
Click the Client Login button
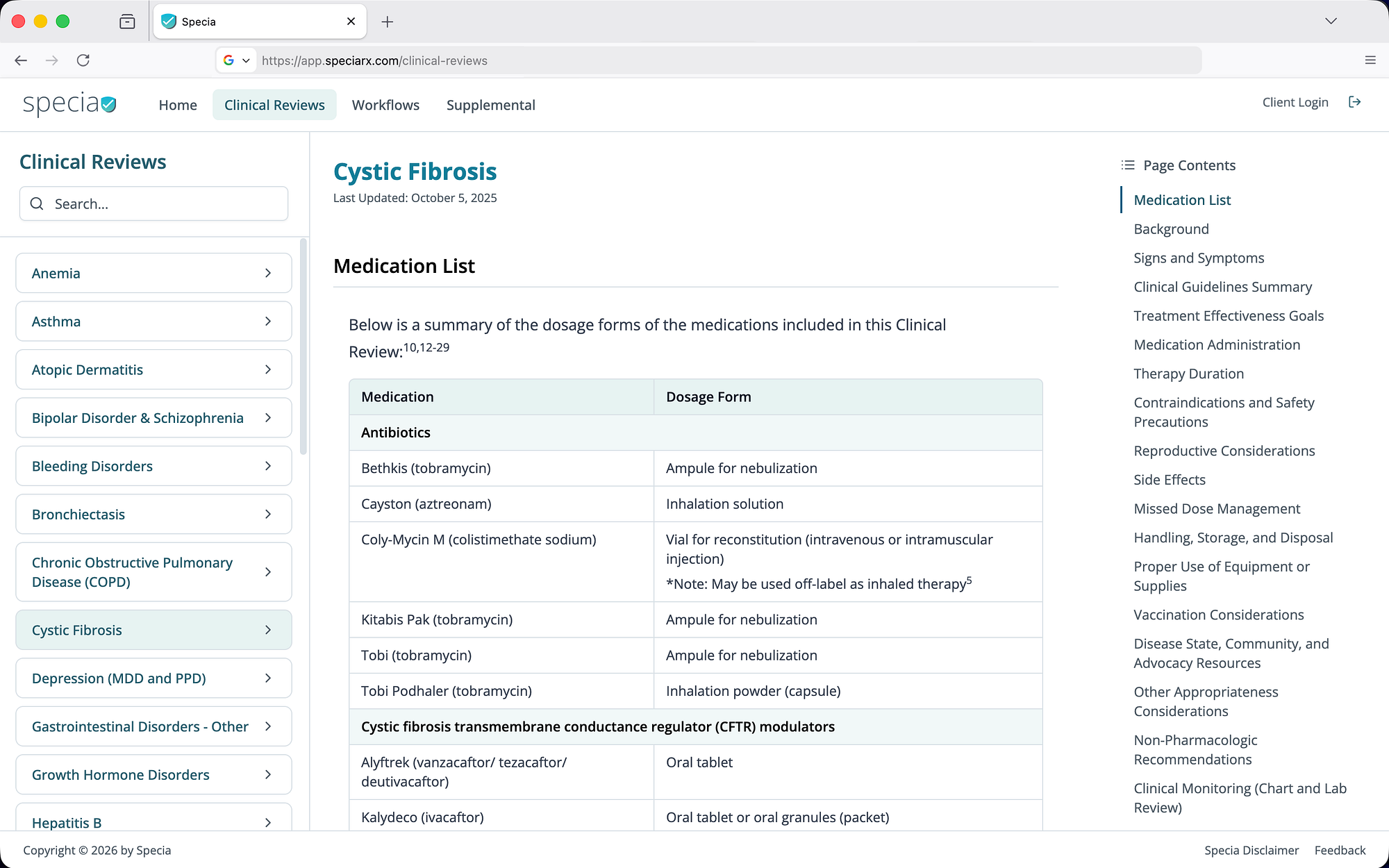pos(1295,102)
